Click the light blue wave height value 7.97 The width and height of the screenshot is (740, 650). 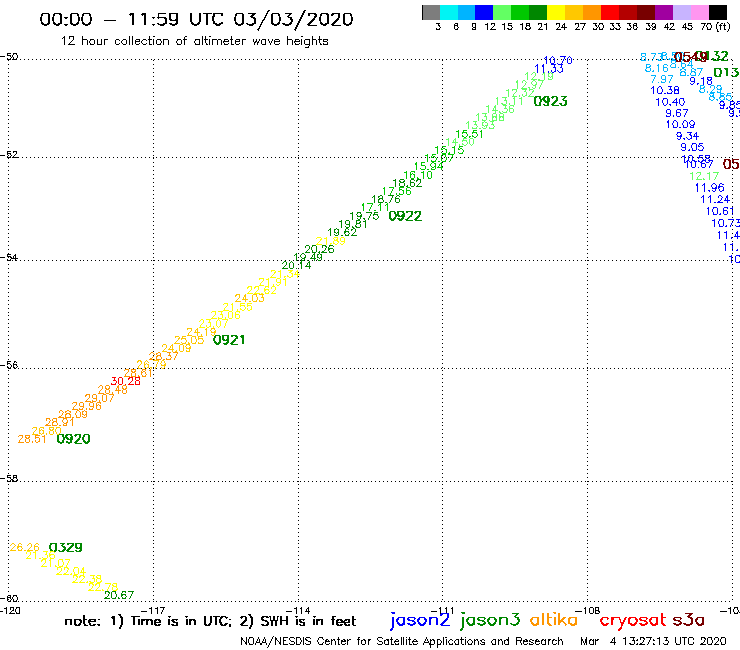(x=662, y=79)
